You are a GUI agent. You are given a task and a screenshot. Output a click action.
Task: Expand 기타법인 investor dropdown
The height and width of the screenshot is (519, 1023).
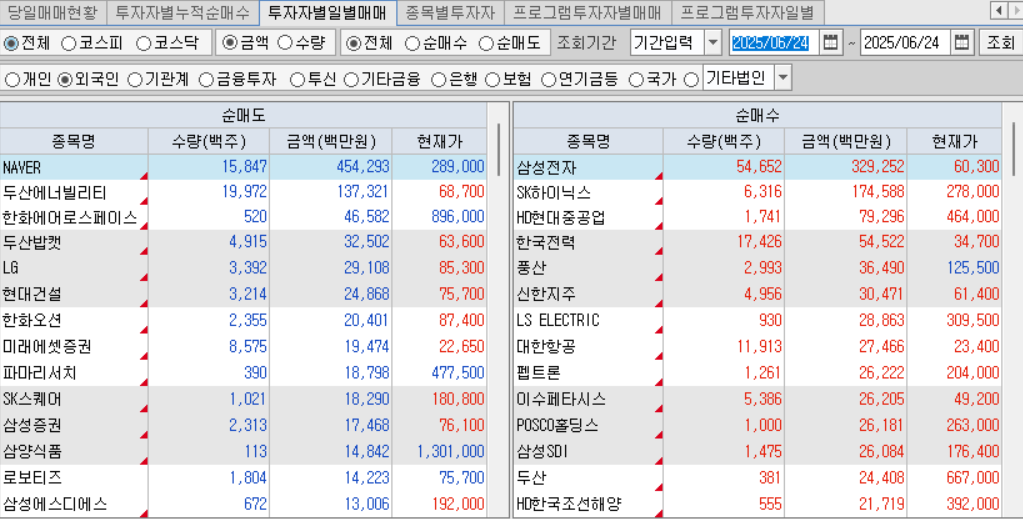(783, 78)
